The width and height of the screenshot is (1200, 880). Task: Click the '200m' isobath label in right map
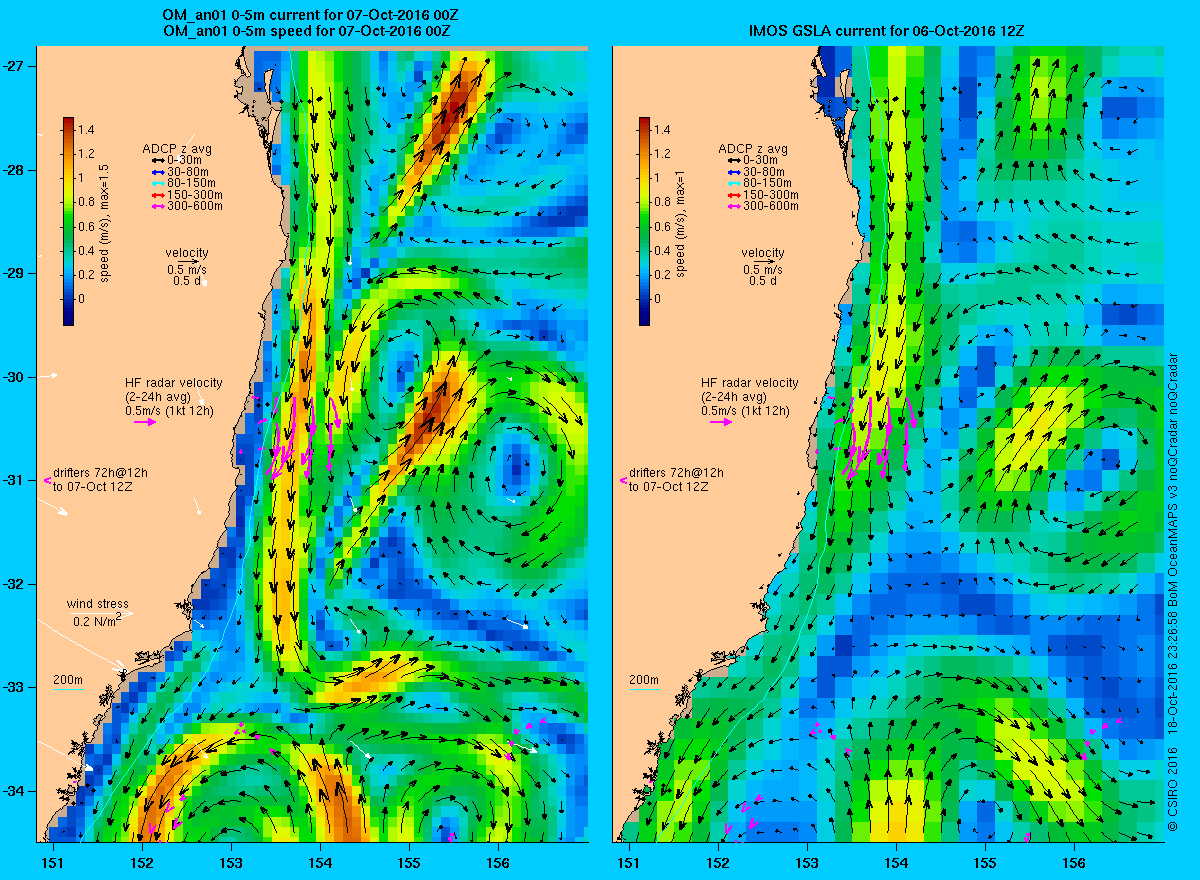[x=643, y=680]
